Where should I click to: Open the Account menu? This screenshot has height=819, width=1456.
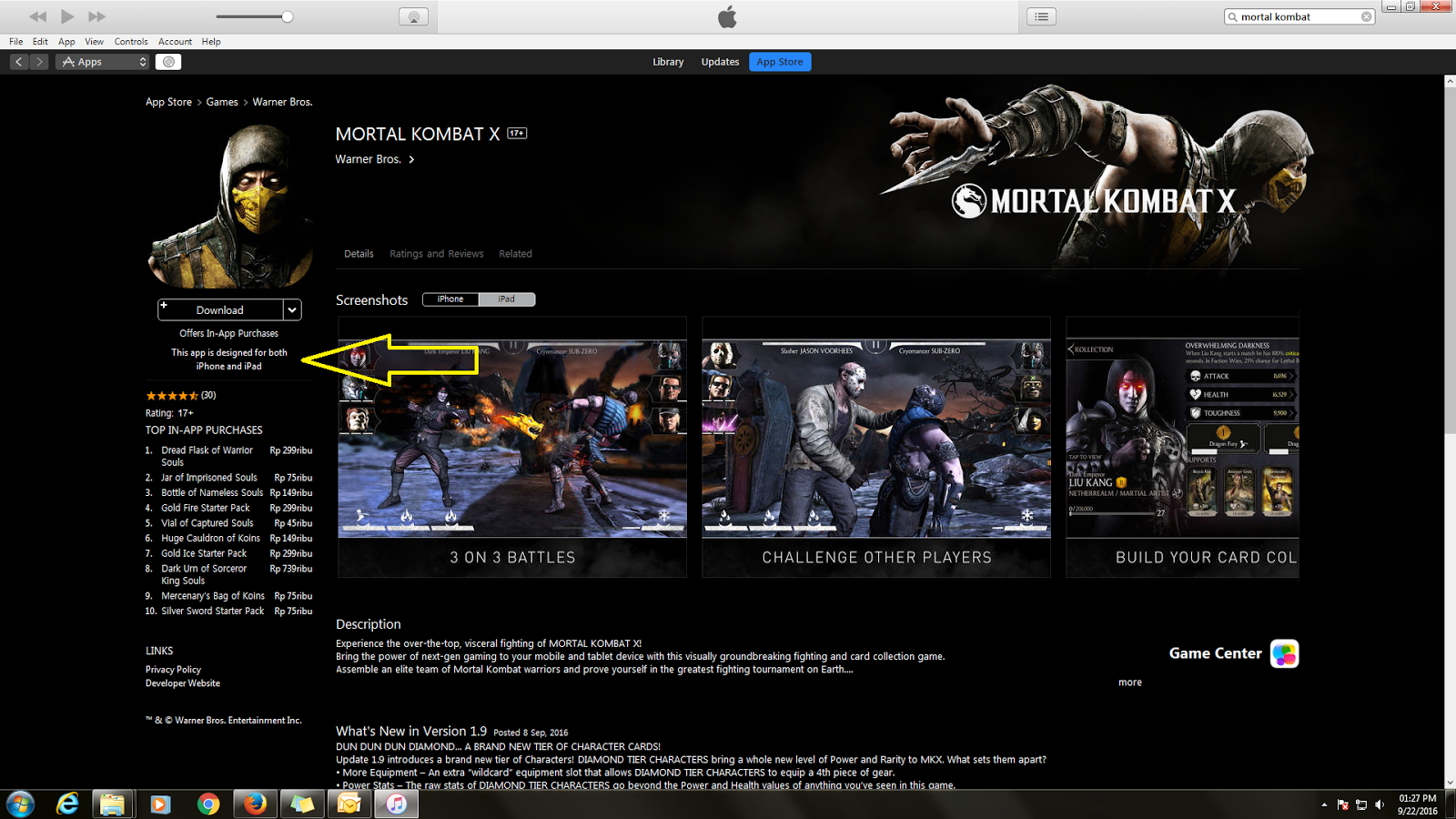175,42
